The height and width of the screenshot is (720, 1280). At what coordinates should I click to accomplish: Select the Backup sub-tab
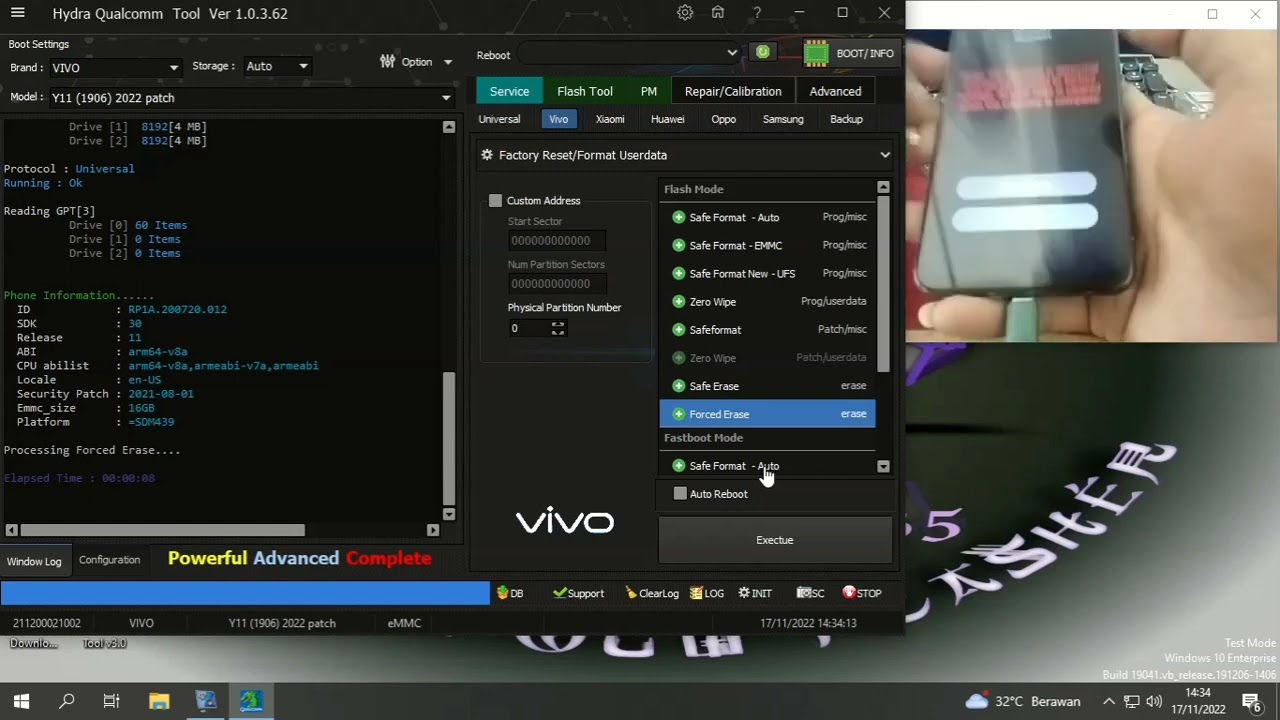click(846, 119)
